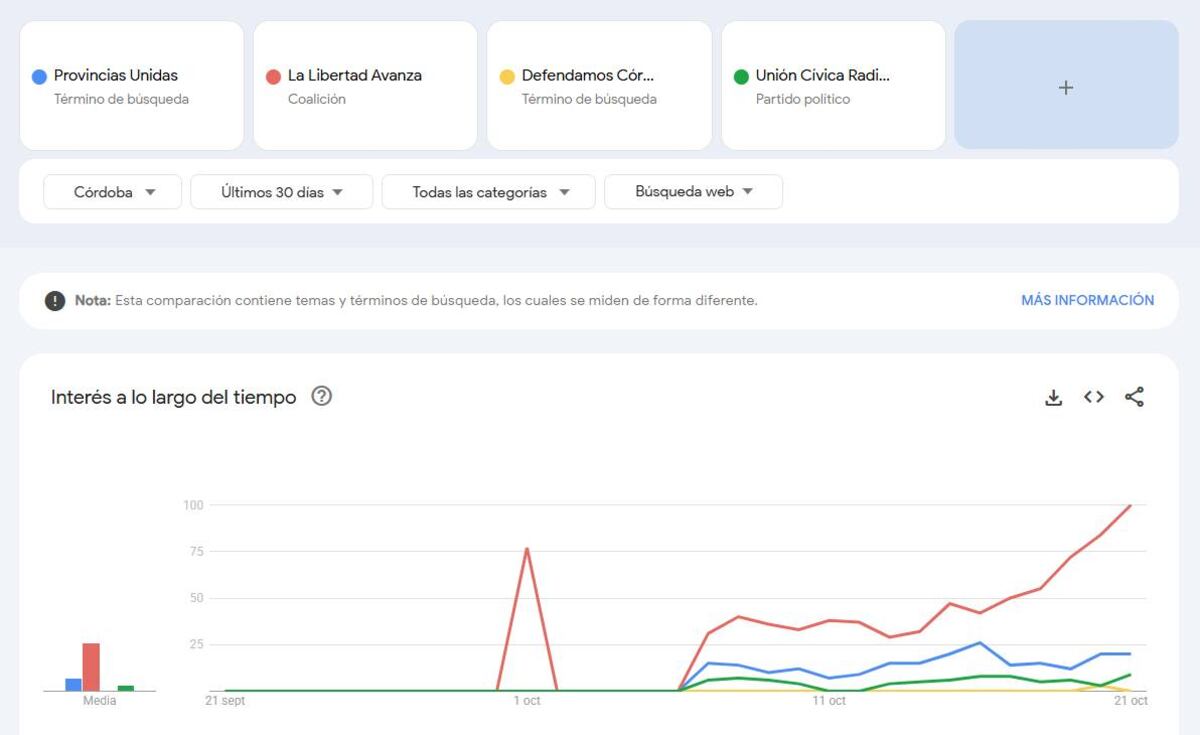This screenshot has height=735, width=1200.
Task: Open the Búsqueda web search type dropdown
Action: 694,192
